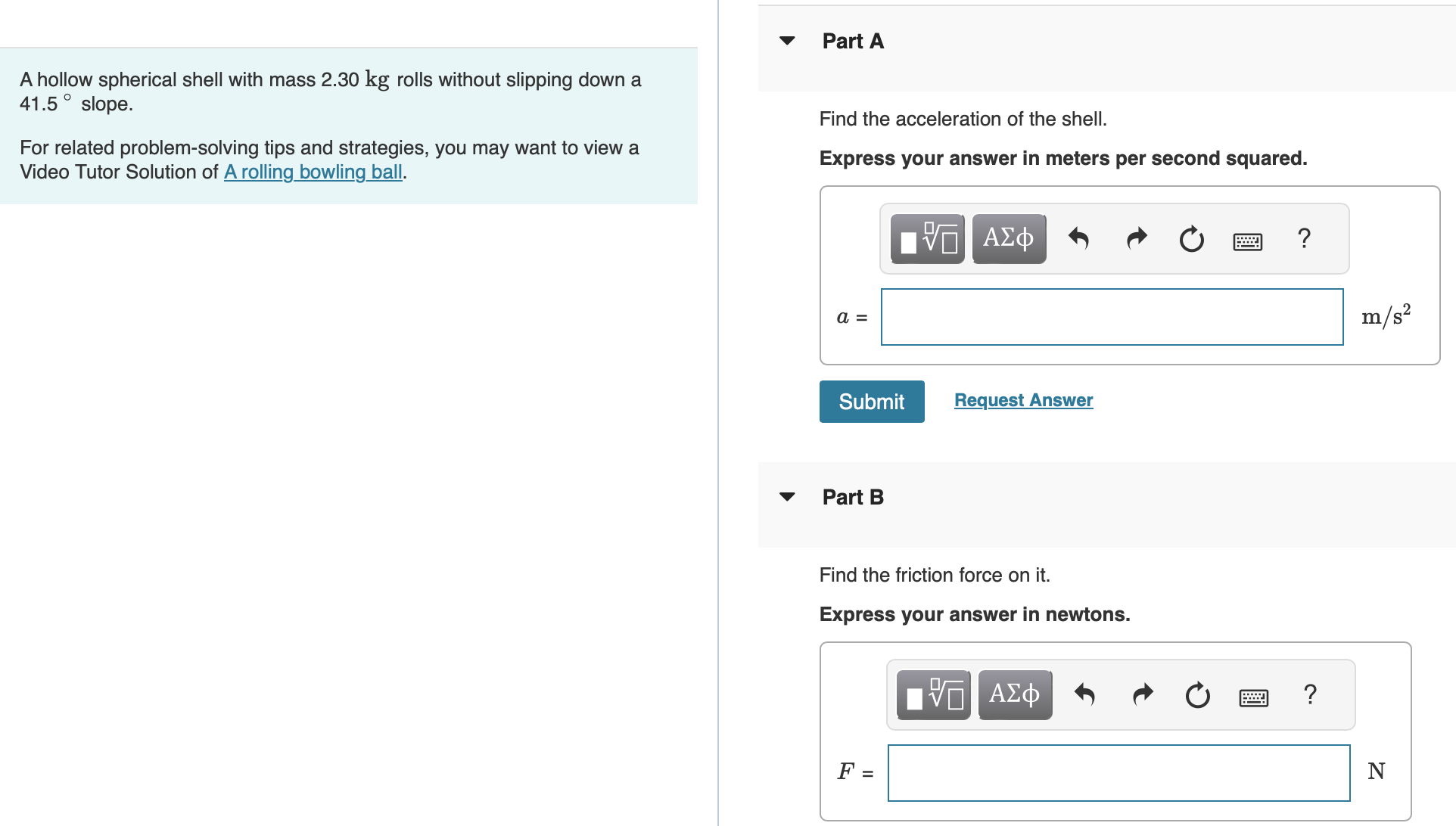Screen dimensions: 1456x826
Task: Click undo arrow in Part B toolbar
Action: [1084, 694]
